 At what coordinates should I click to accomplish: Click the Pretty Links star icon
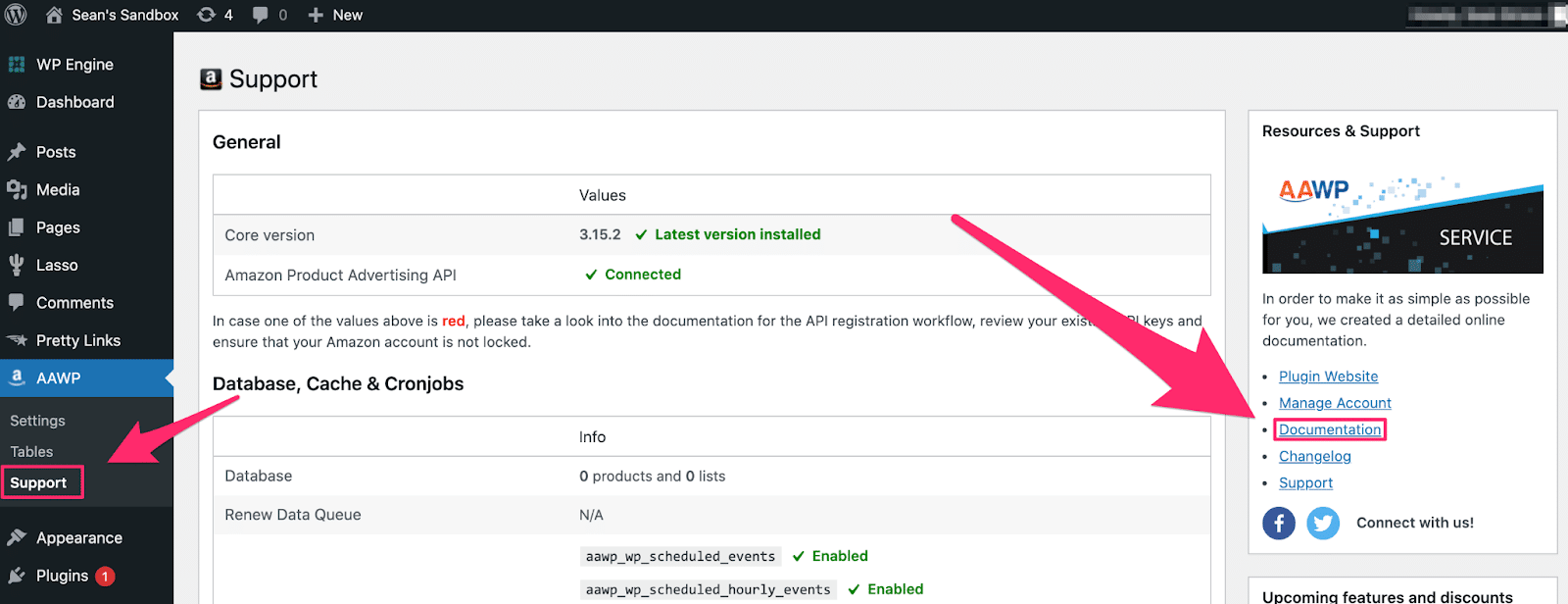click(17, 340)
